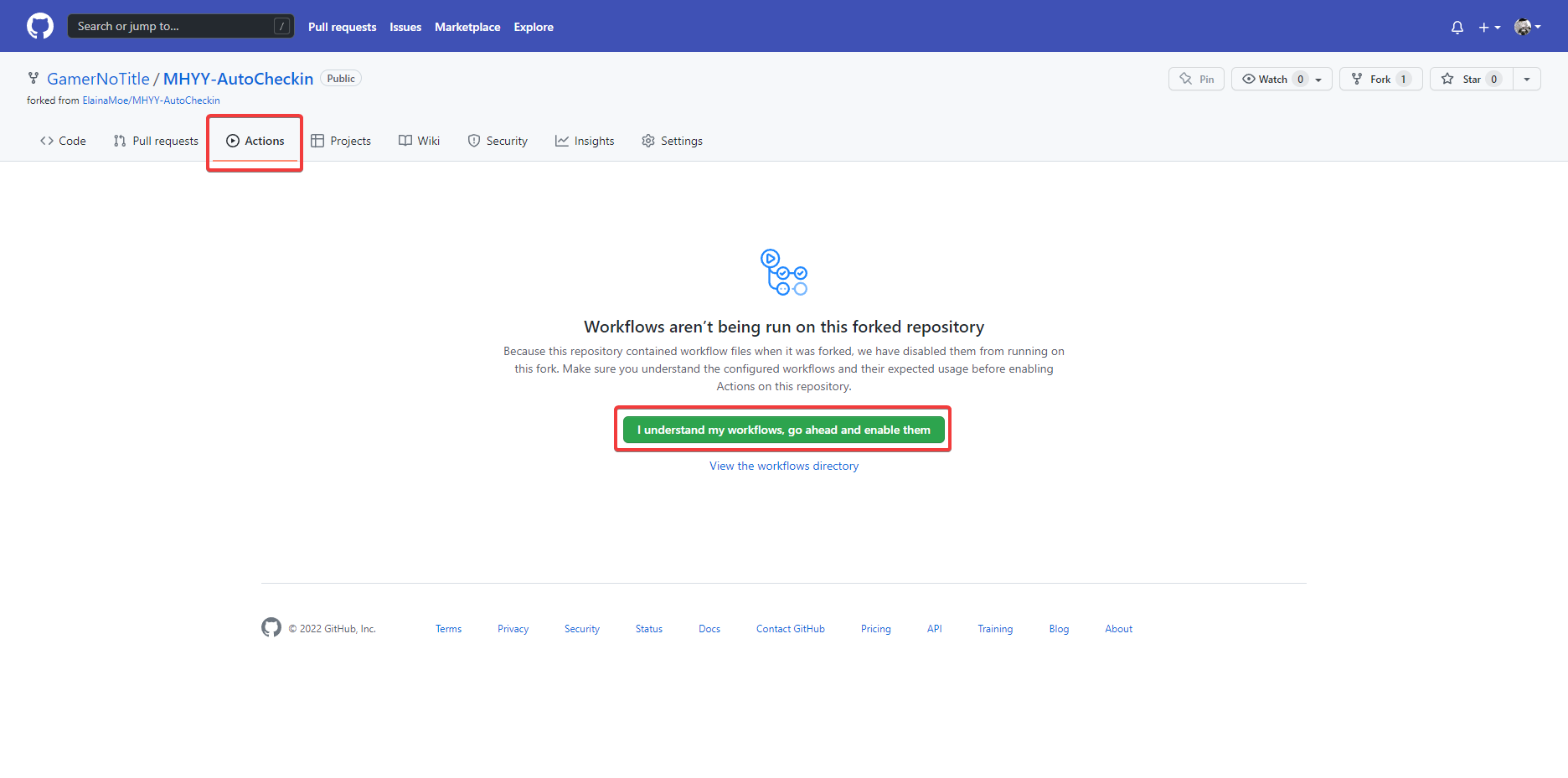1568x778 pixels.
Task: Click the GitHub logo in header
Action: click(x=40, y=26)
